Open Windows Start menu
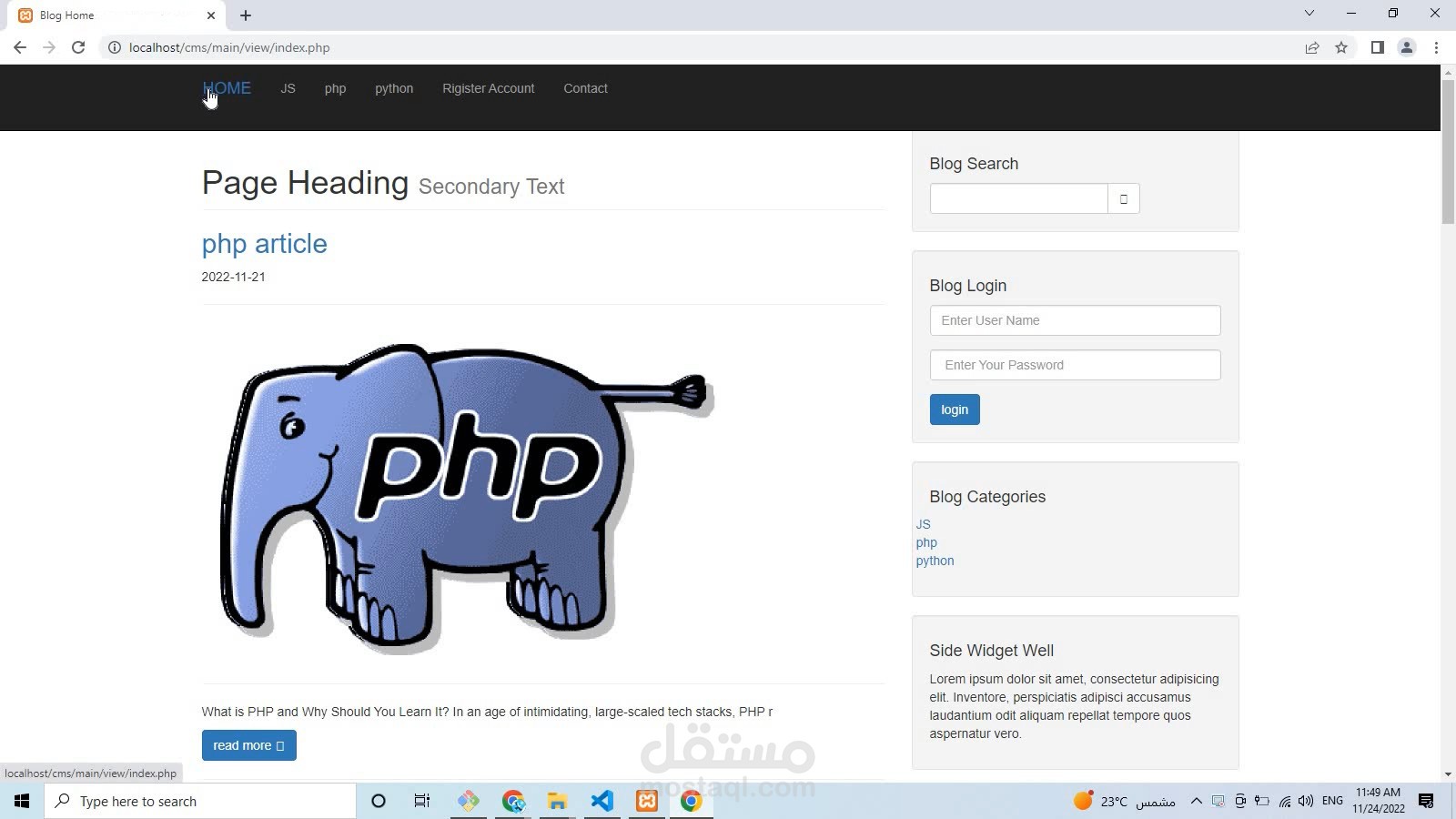The width and height of the screenshot is (1456, 819). (22, 801)
